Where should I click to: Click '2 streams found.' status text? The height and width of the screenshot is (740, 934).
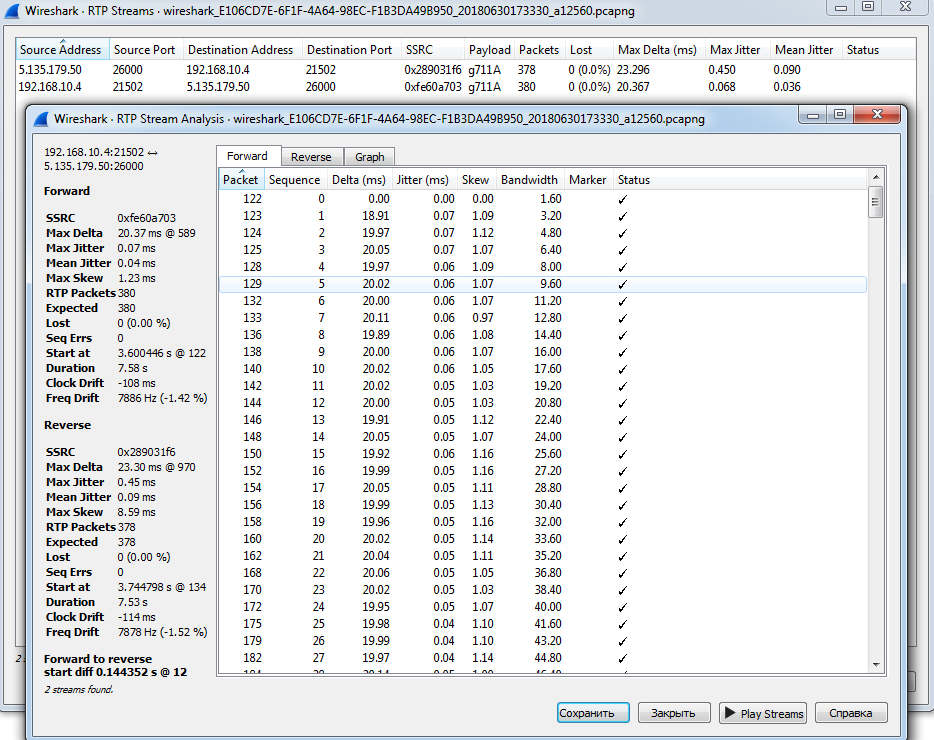pyautogui.click(x=79, y=689)
